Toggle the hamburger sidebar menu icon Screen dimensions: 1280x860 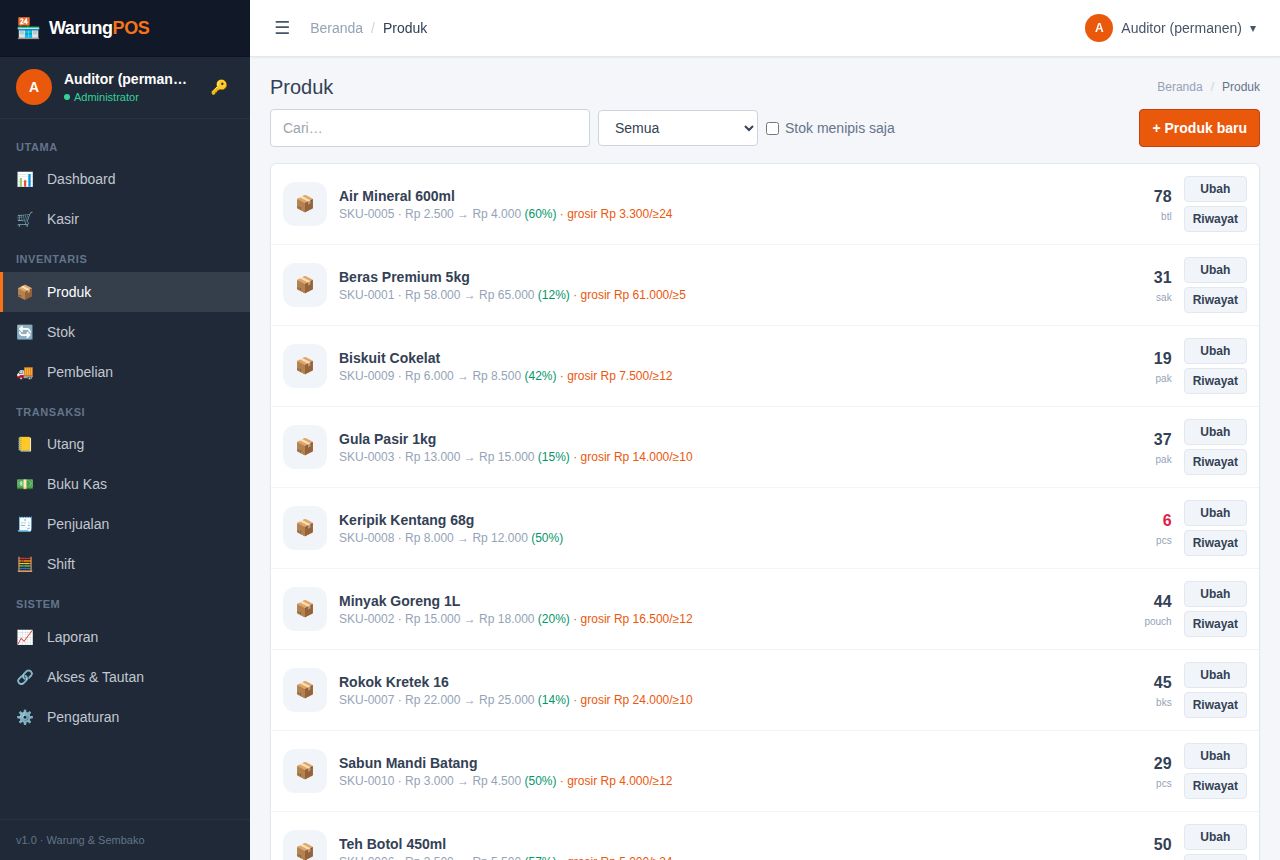coord(282,28)
